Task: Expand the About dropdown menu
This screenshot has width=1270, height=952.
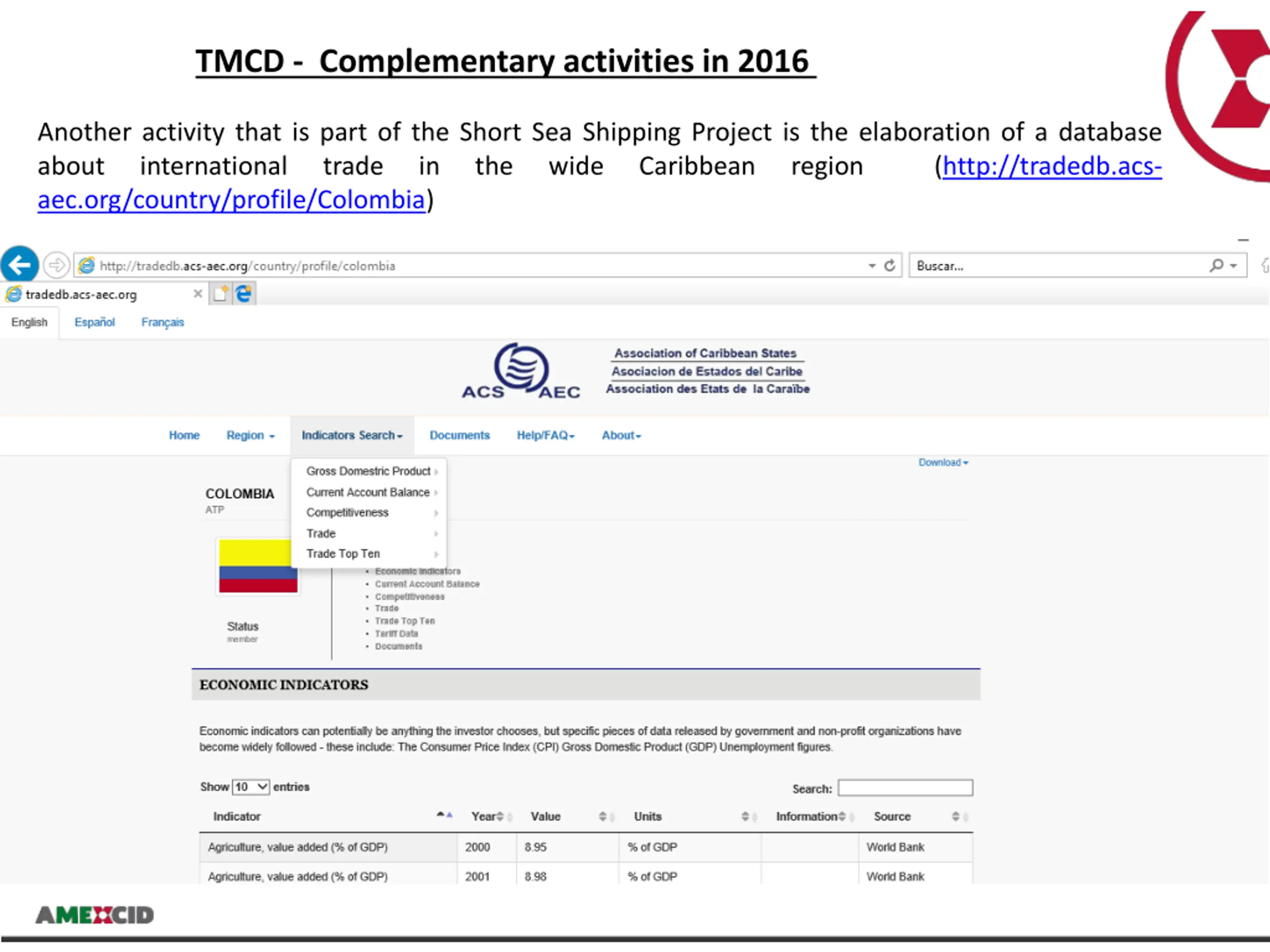Action: pyautogui.click(x=621, y=435)
